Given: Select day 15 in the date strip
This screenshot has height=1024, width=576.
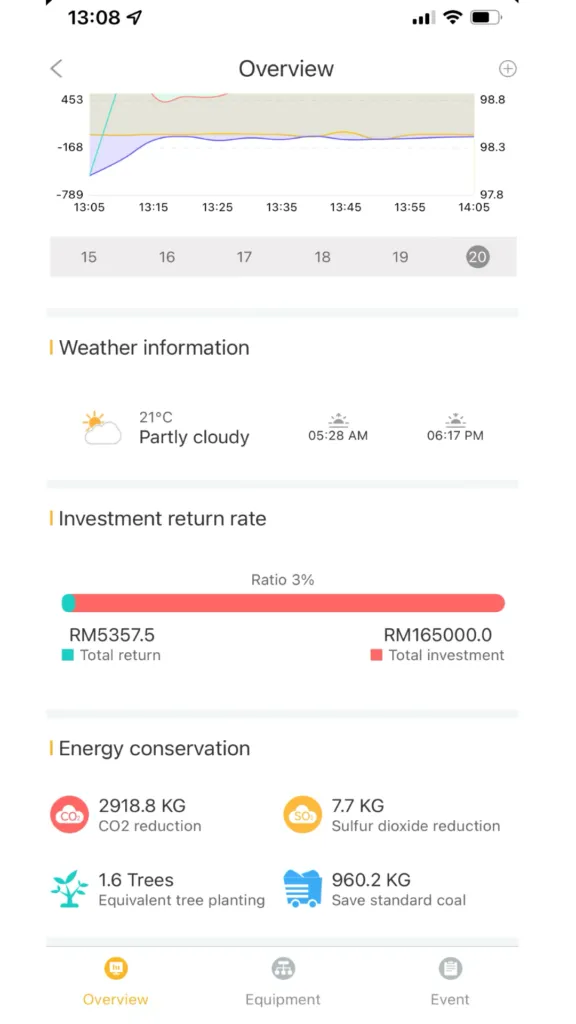Looking at the screenshot, I should [x=88, y=257].
